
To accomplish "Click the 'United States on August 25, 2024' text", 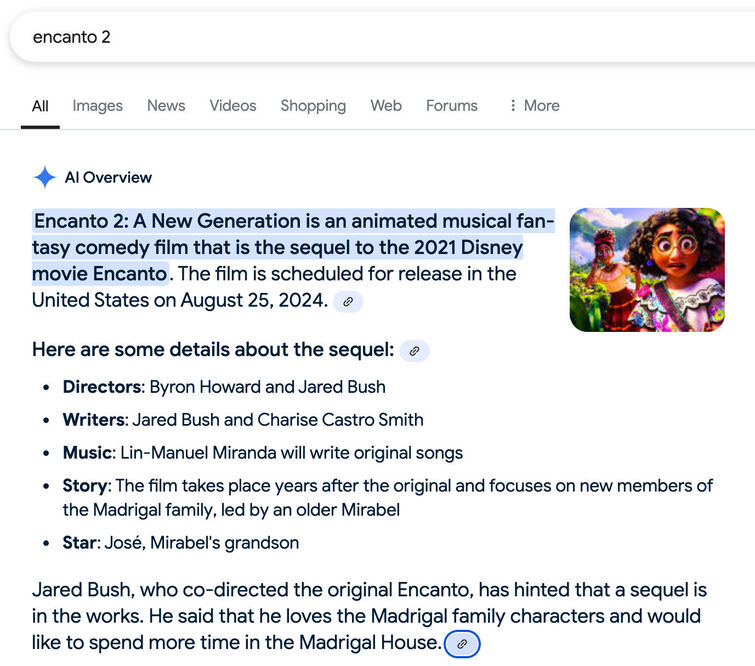I will coord(180,300).
